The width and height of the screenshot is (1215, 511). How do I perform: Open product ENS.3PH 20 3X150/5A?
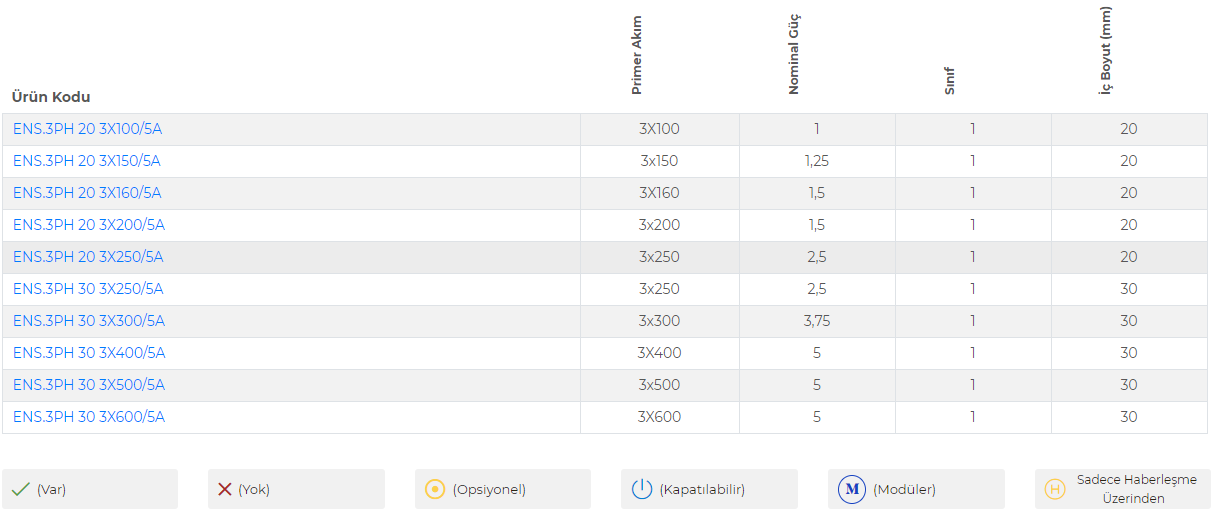coord(87,161)
